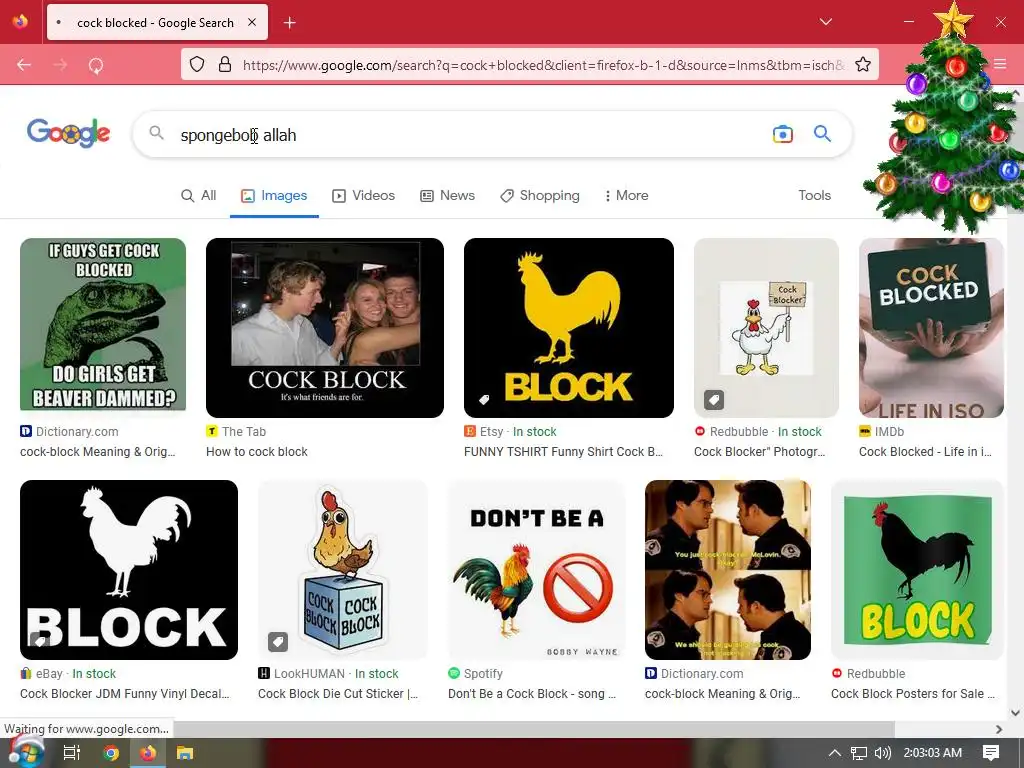Click the browser forward arrow
The width and height of the screenshot is (1024, 768).
(x=60, y=65)
